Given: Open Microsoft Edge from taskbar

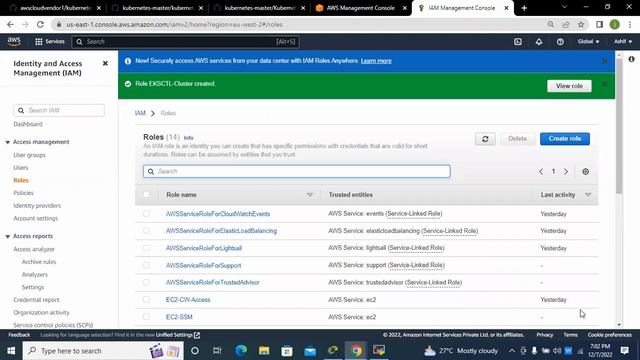Looking at the screenshot, I should point(241,351).
